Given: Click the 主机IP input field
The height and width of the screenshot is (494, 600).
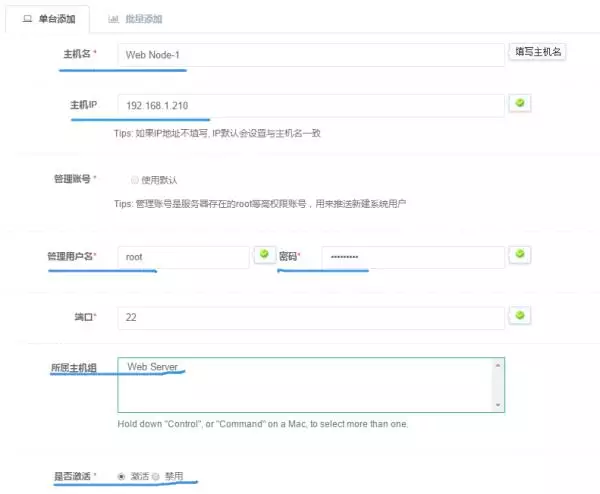Looking at the screenshot, I should click(311, 106).
